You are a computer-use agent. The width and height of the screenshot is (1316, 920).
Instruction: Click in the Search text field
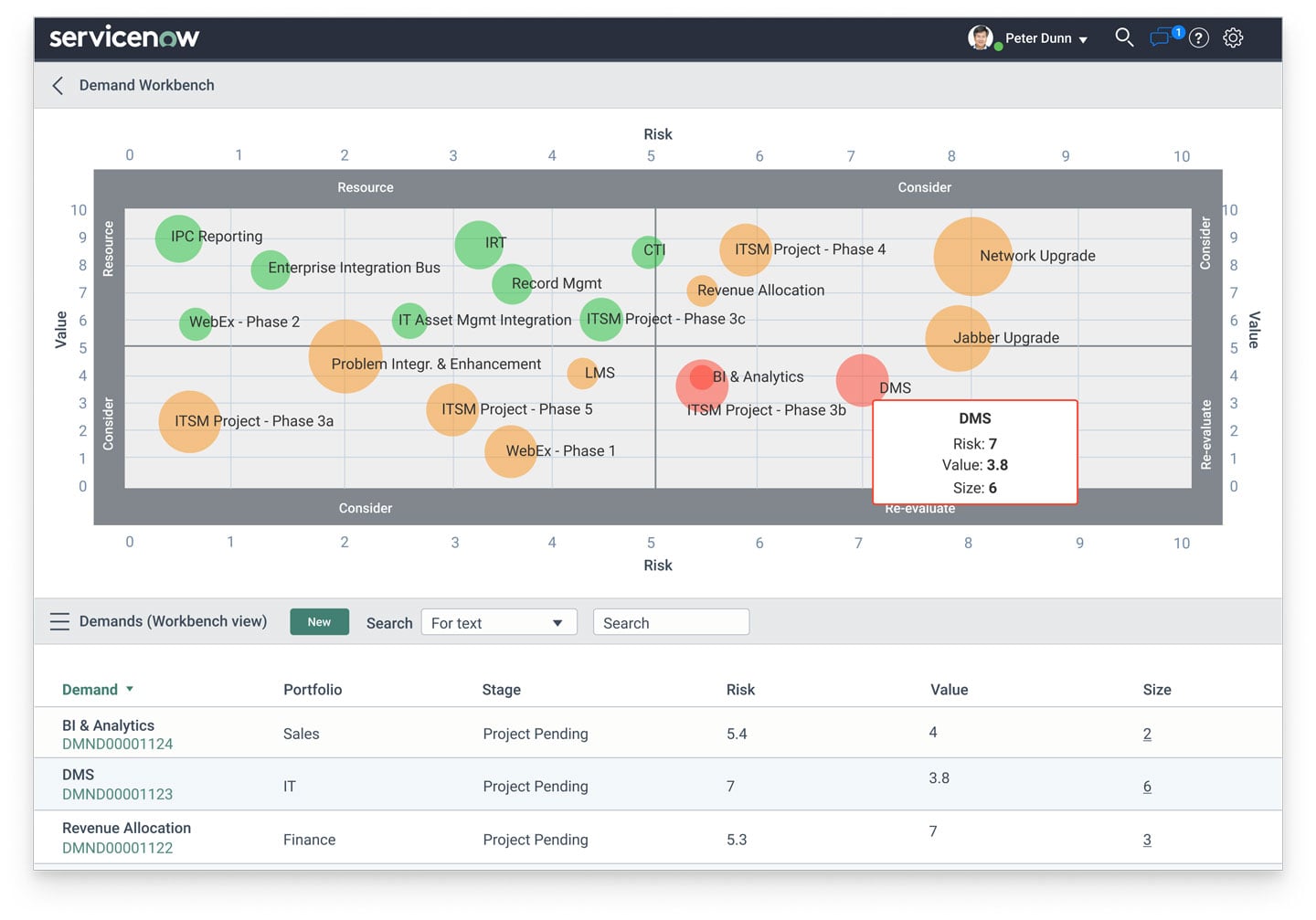point(671,623)
